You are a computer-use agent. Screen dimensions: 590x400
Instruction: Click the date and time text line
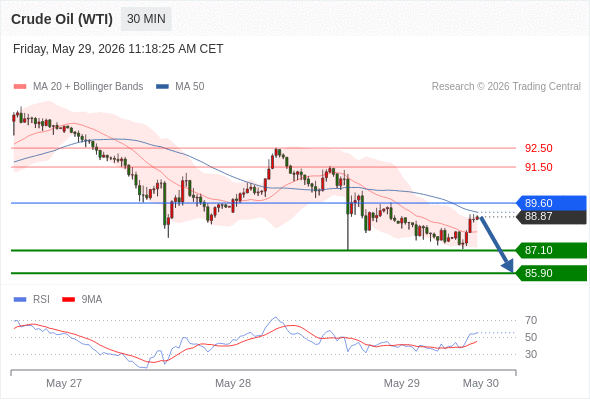tap(118, 49)
